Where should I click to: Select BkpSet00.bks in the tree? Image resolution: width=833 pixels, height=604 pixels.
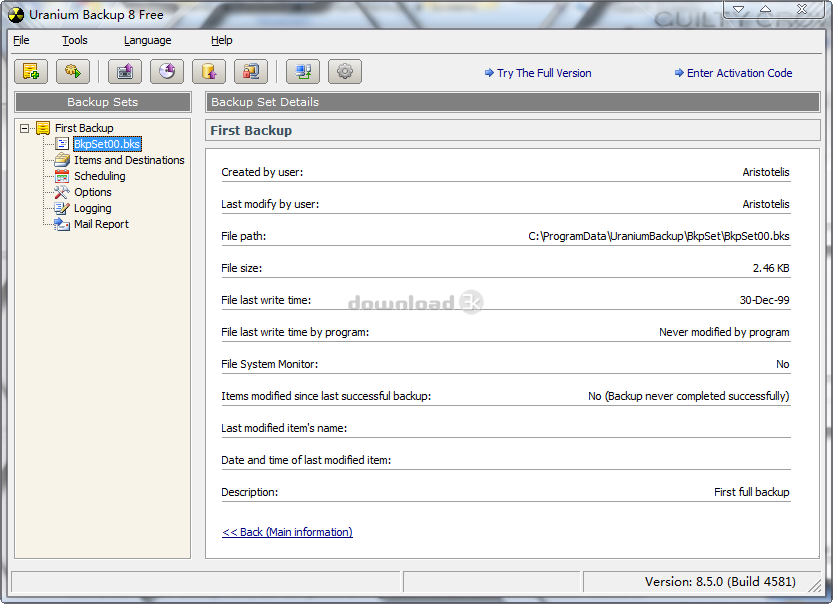click(107, 144)
